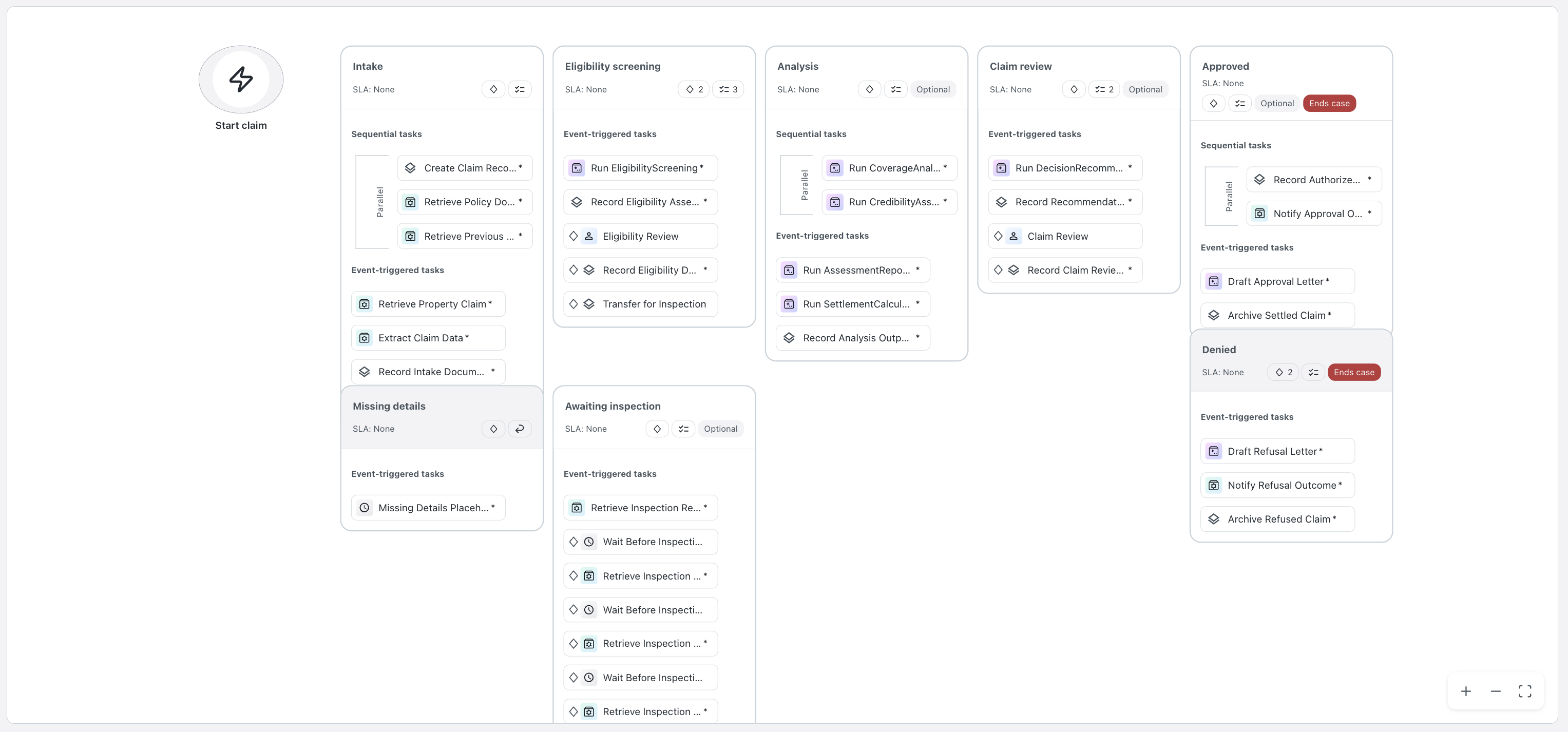Click the Awaiting inspection diamond icon
The width and height of the screenshot is (1568, 732).
(657, 429)
